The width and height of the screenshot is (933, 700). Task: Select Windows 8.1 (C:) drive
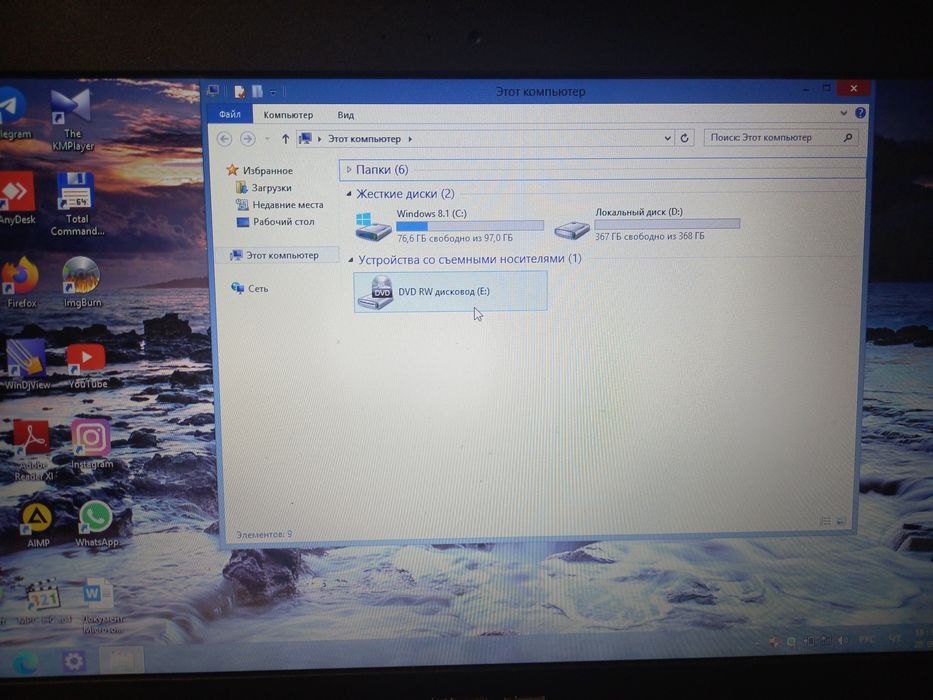[450, 225]
